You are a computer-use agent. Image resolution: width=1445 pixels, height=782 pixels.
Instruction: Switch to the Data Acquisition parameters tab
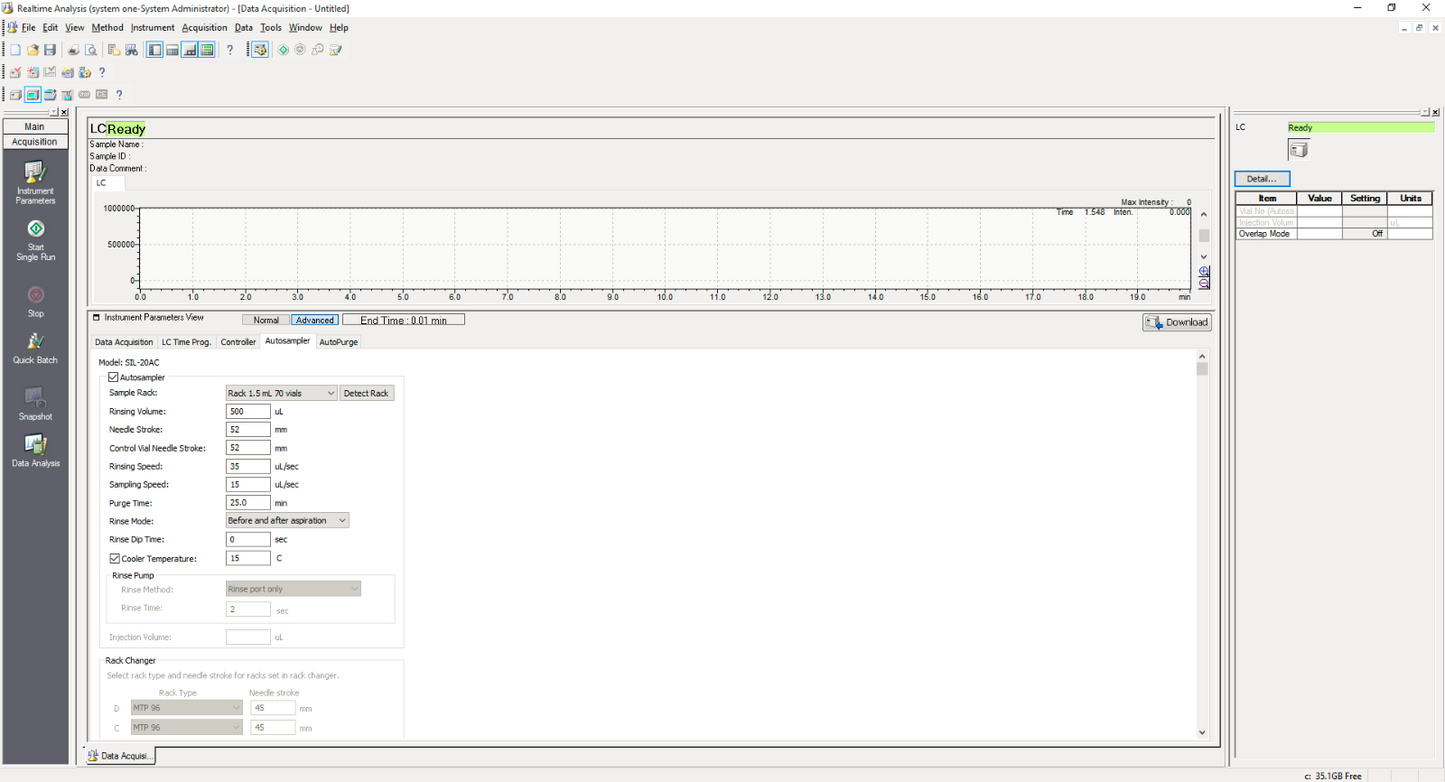tap(124, 342)
